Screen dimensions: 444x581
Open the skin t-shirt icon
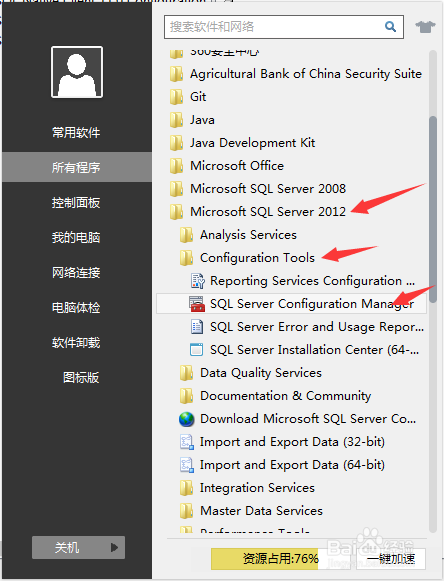point(425,27)
